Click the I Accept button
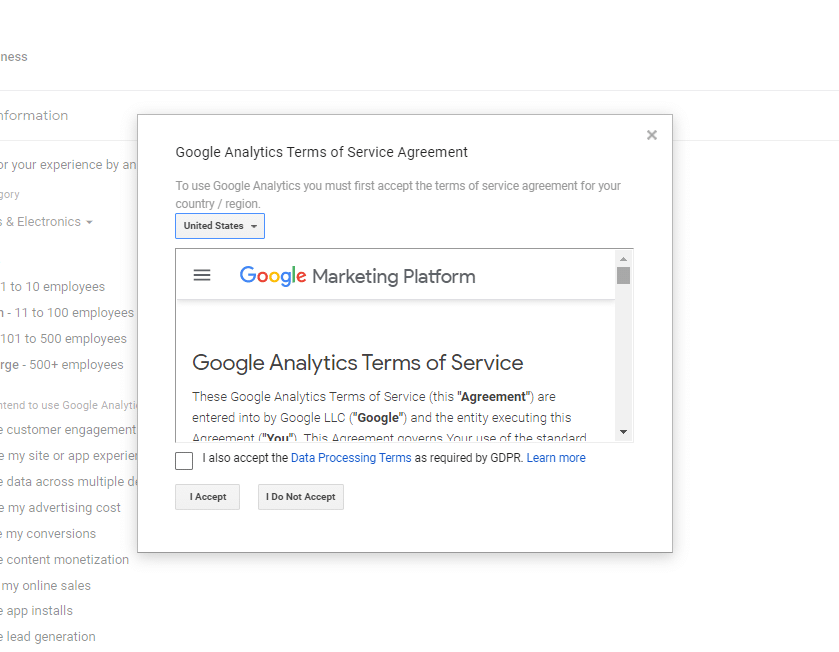 coord(208,497)
